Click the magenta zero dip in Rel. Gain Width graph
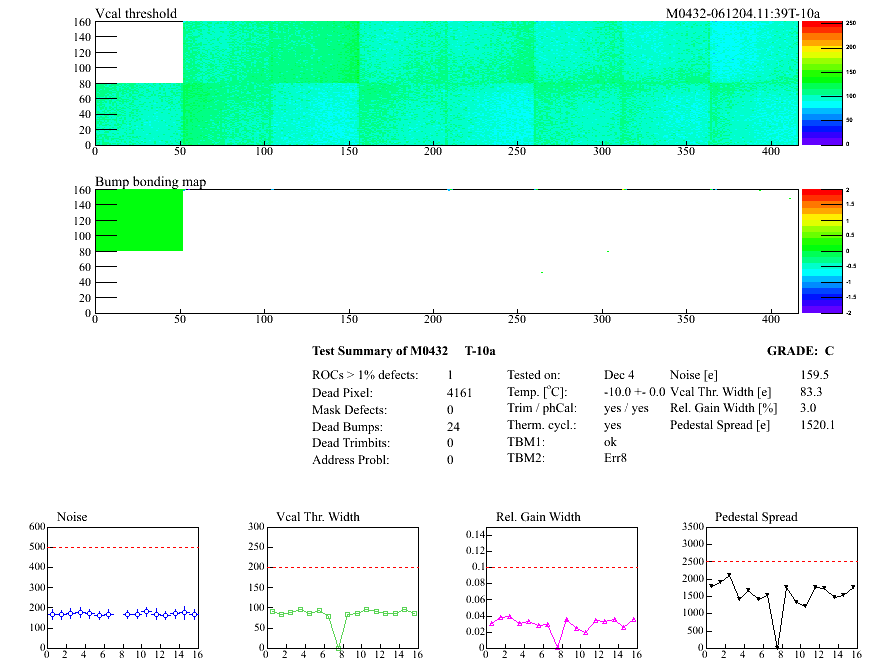This screenshot has width=896, height=672. point(558,647)
